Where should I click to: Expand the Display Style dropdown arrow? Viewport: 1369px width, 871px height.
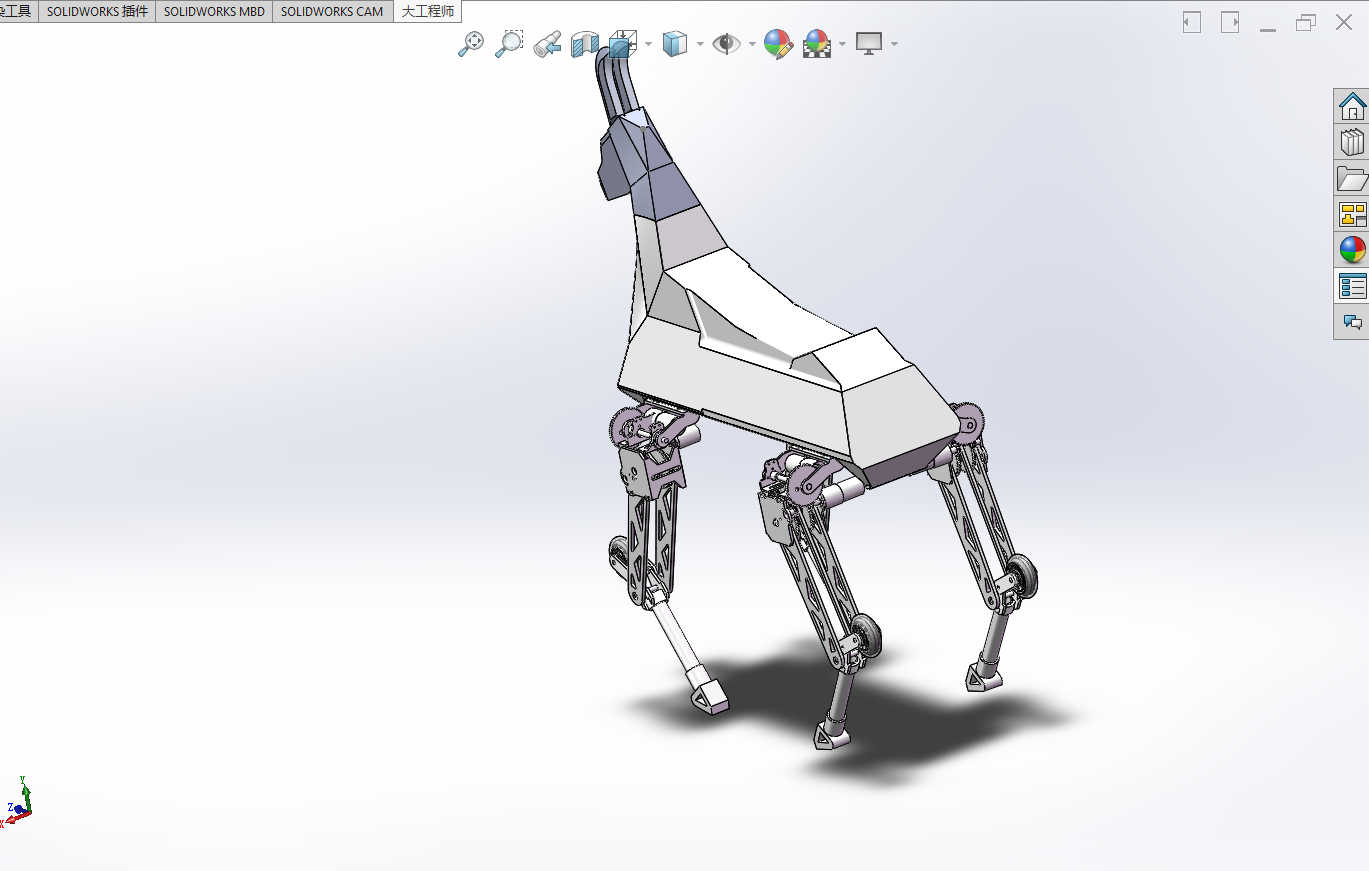(x=700, y=44)
